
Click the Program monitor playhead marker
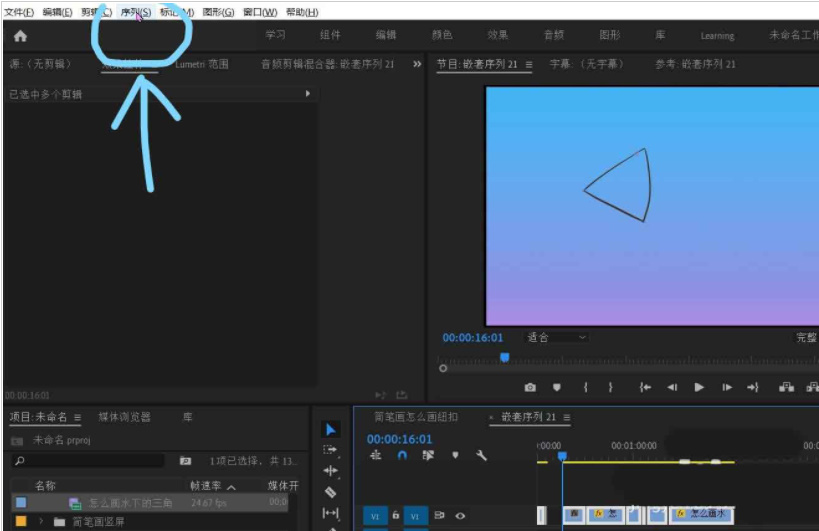tap(504, 357)
